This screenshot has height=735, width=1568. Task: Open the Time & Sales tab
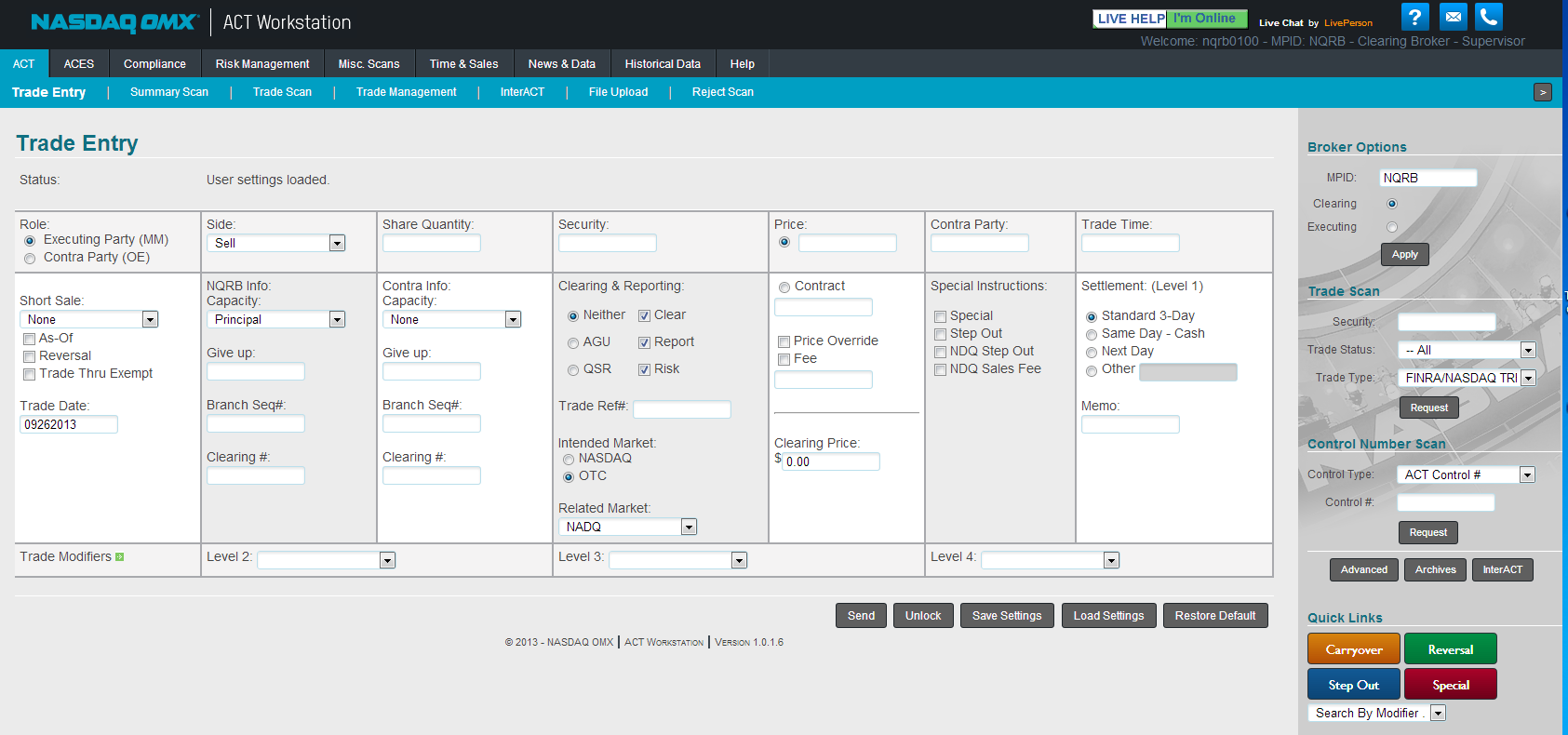(x=464, y=64)
